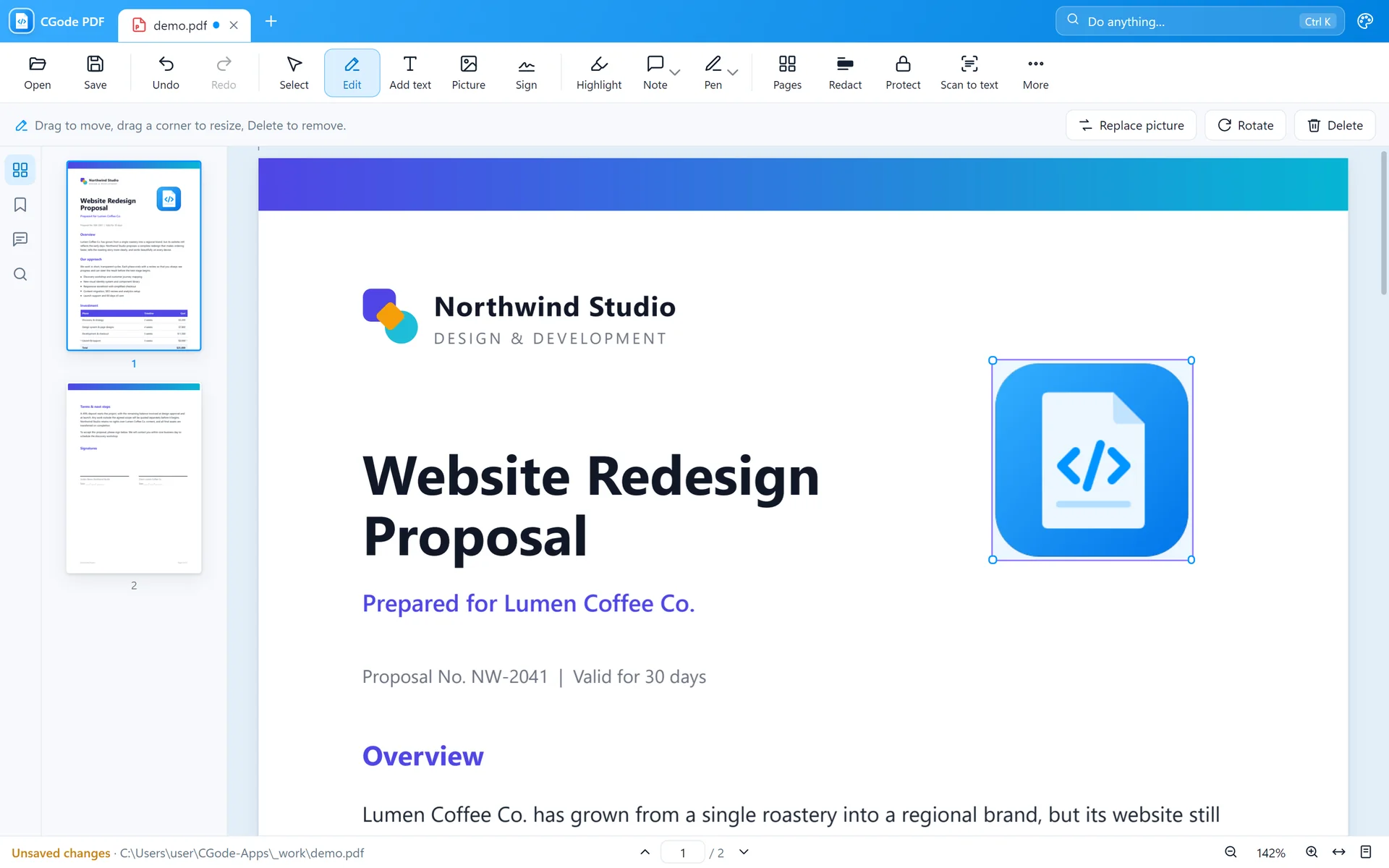Expand the Note tool dropdown arrow
The image size is (1389, 868).
tap(675, 72)
